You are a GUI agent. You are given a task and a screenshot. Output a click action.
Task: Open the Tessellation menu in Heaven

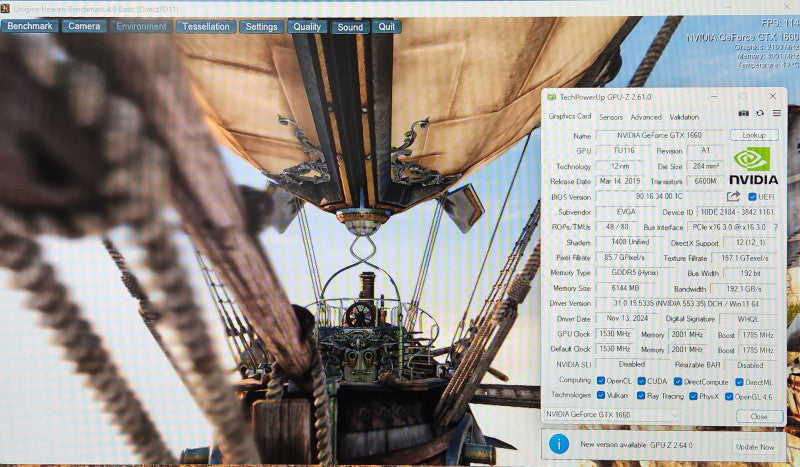[x=206, y=27]
